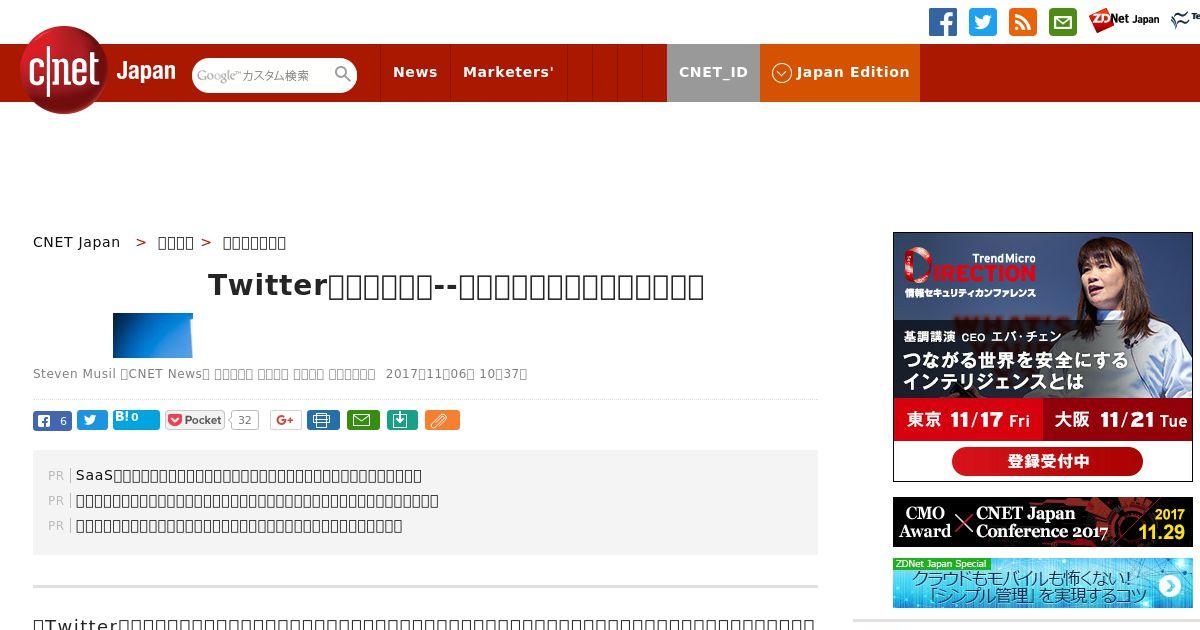The image size is (1200, 630).
Task: Click the CNET Japan logo
Action: pos(98,71)
